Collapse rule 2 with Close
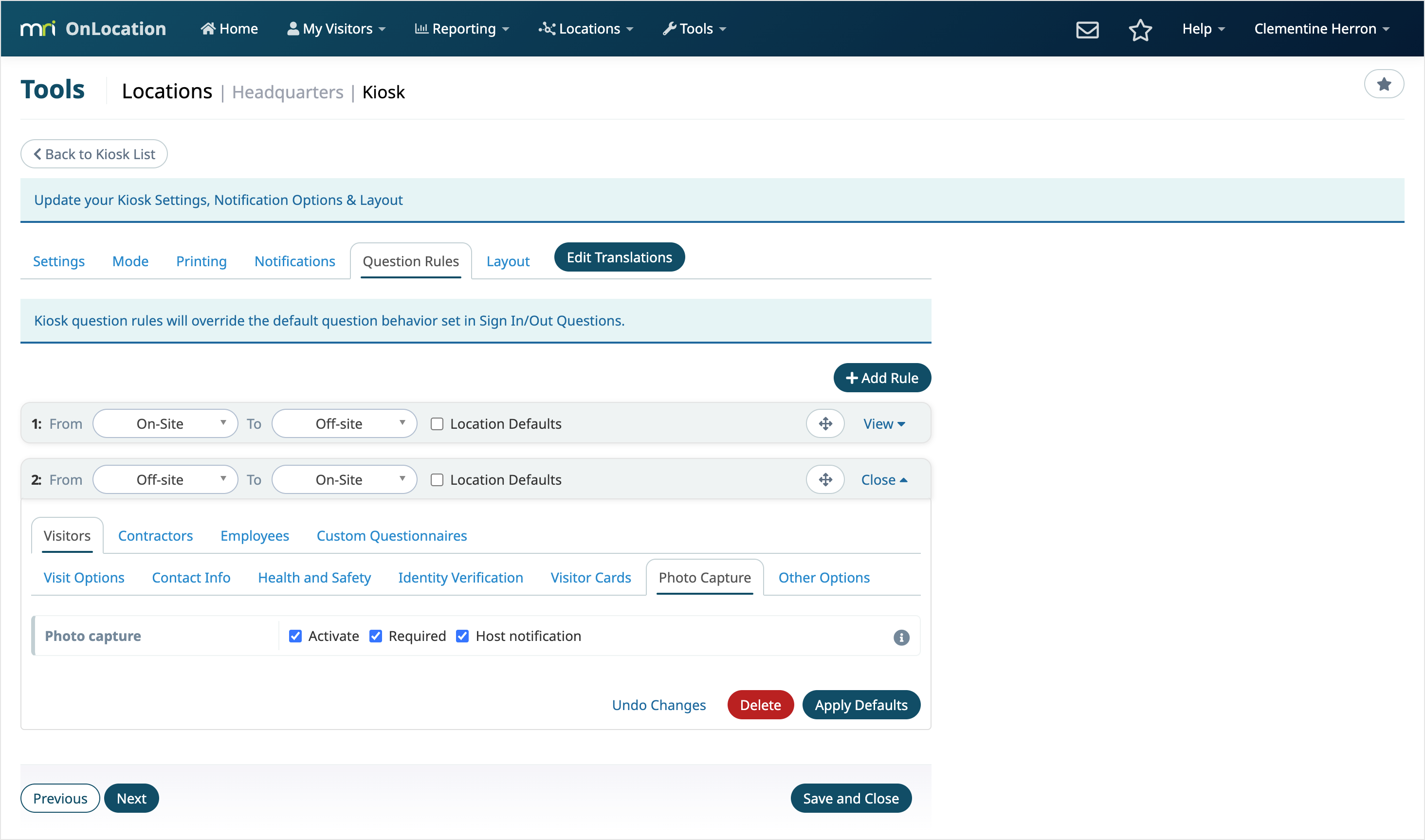Image resolution: width=1425 pixels, height=840 pixels. click(883, 479)
